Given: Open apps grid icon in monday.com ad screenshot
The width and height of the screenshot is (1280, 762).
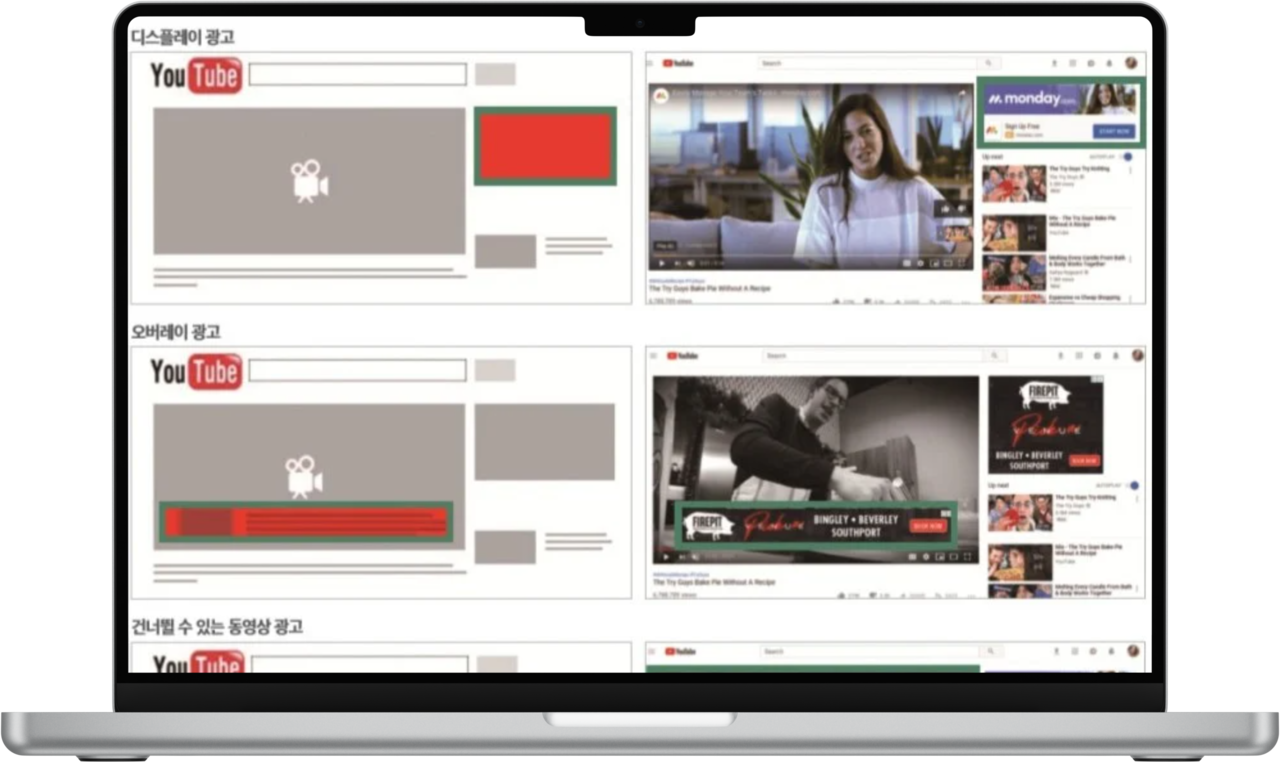Looking at the screenshot, I should pyautogui.click(x=1073, y=63).
